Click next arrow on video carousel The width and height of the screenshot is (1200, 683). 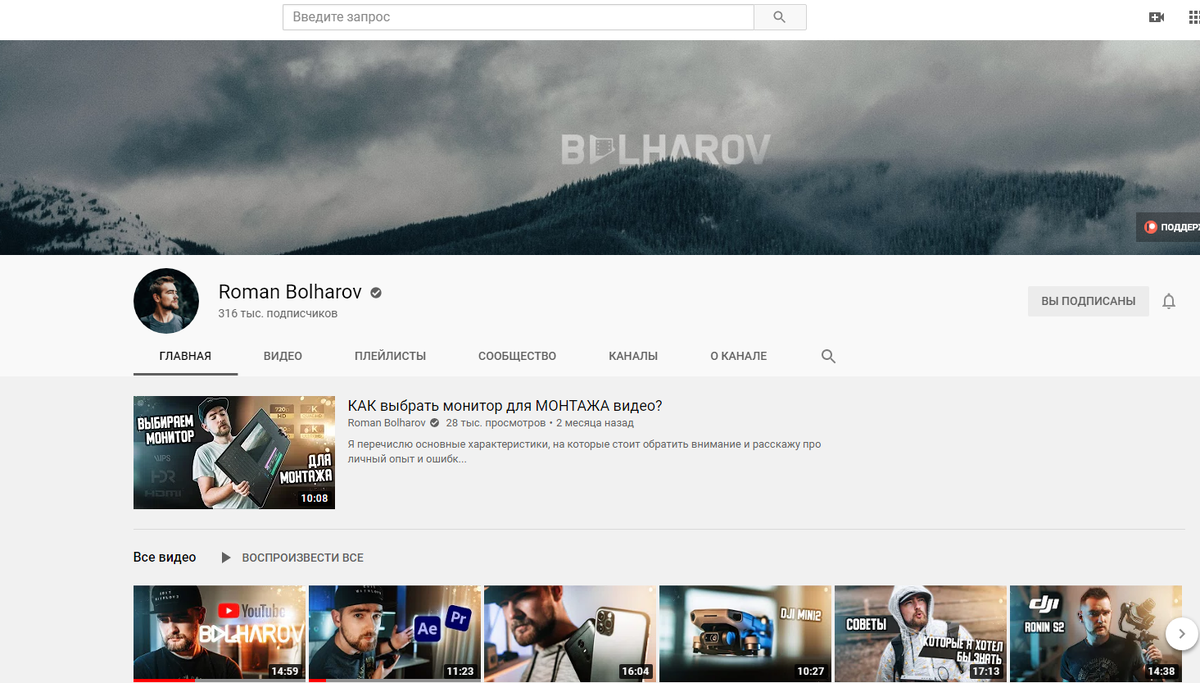(x=1181, y=633)
